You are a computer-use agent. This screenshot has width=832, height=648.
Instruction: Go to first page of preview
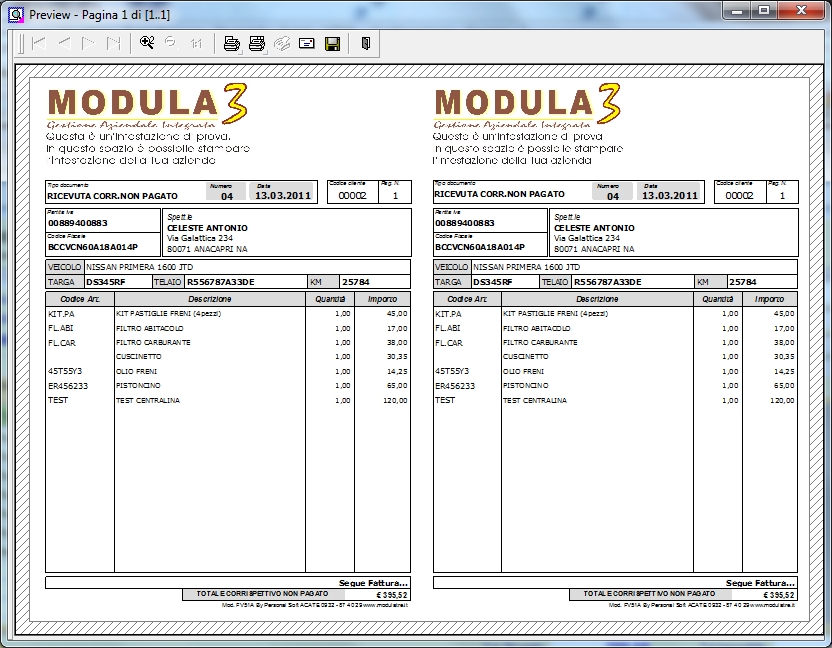[39, 44]
